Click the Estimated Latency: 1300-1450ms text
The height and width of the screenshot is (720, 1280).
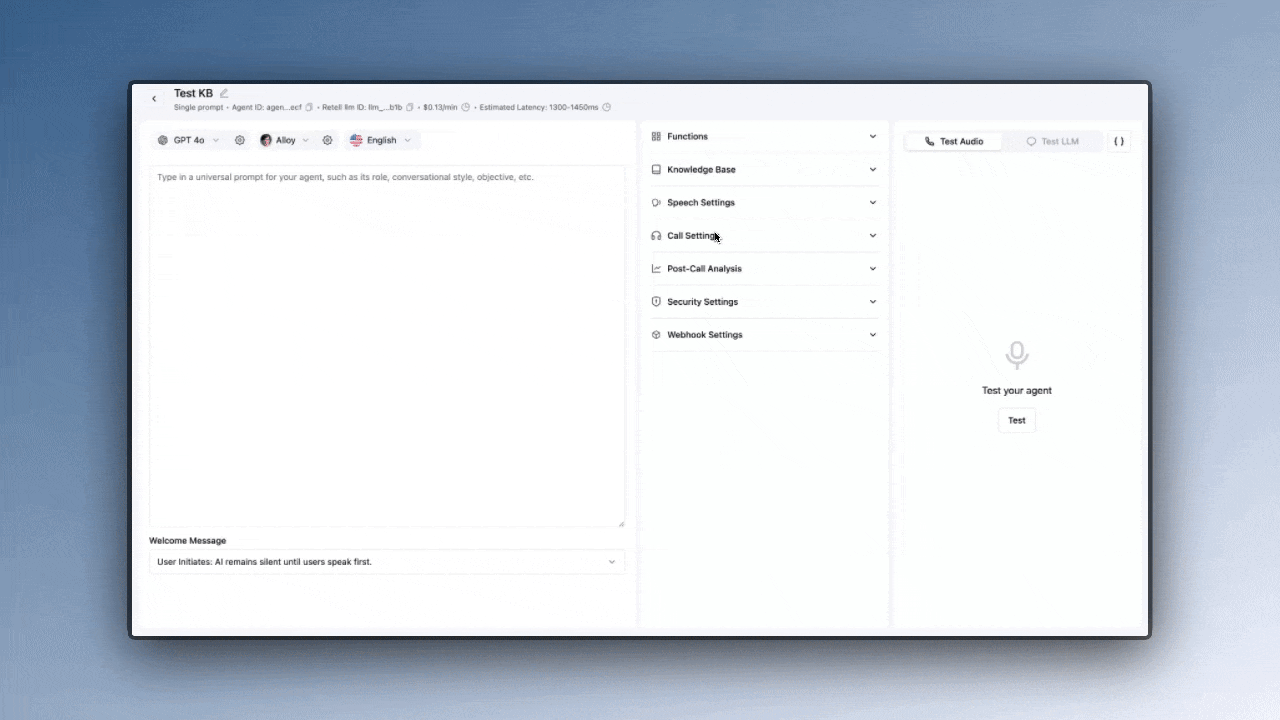point(539,107)
